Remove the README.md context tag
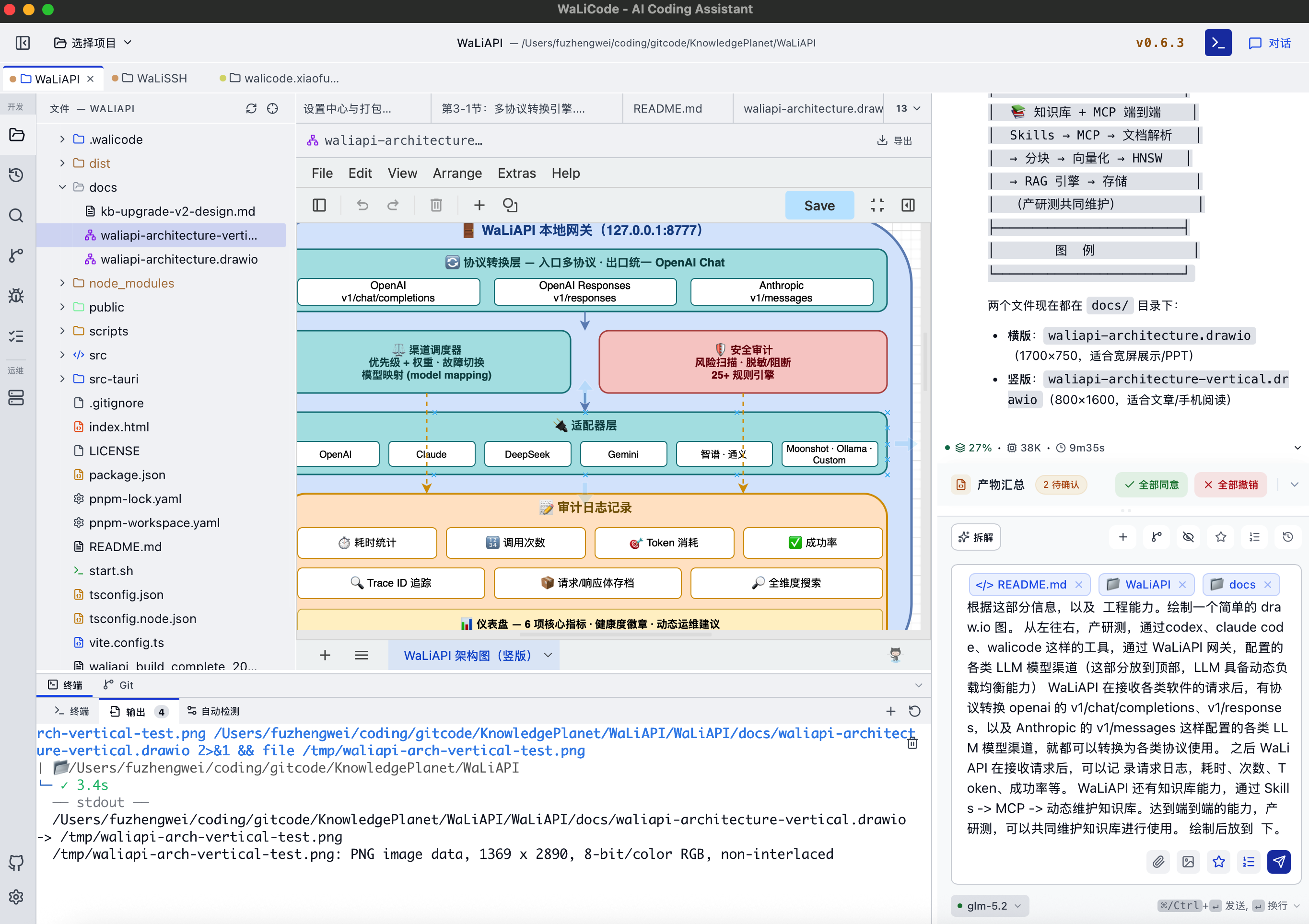 coord(1079,585)
